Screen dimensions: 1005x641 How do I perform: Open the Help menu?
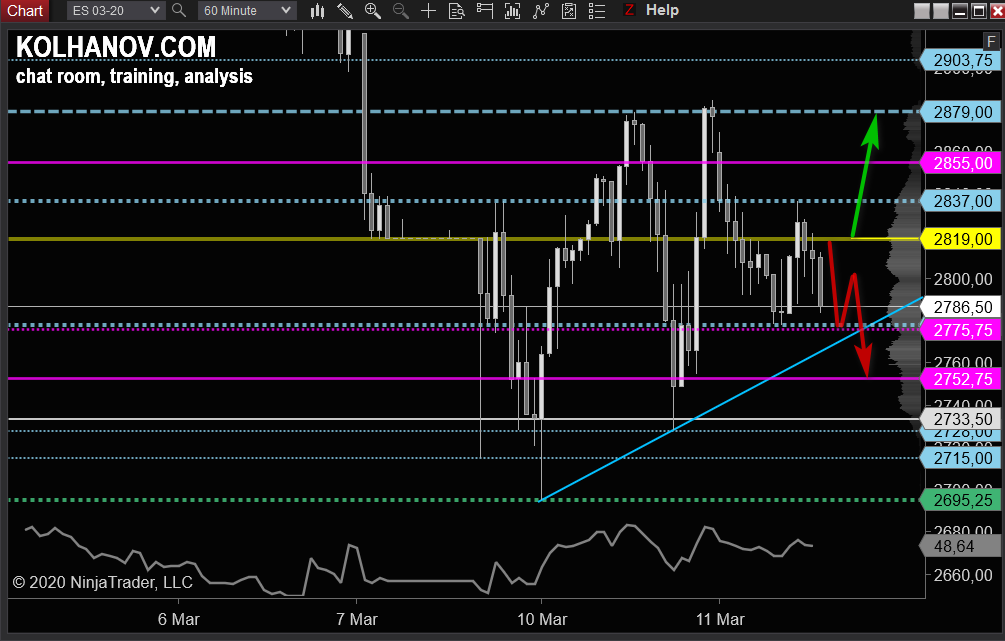pos(662,11)
